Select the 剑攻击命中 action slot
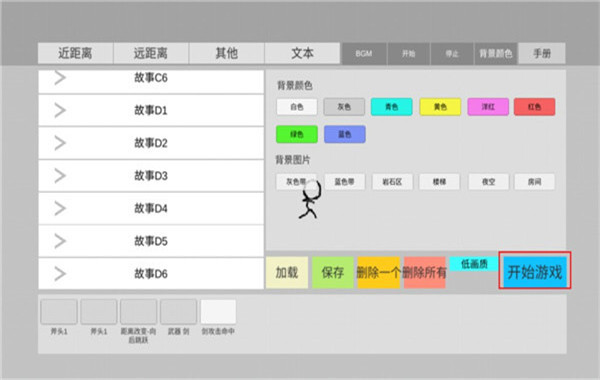600x380 pixels. [218, 312]
